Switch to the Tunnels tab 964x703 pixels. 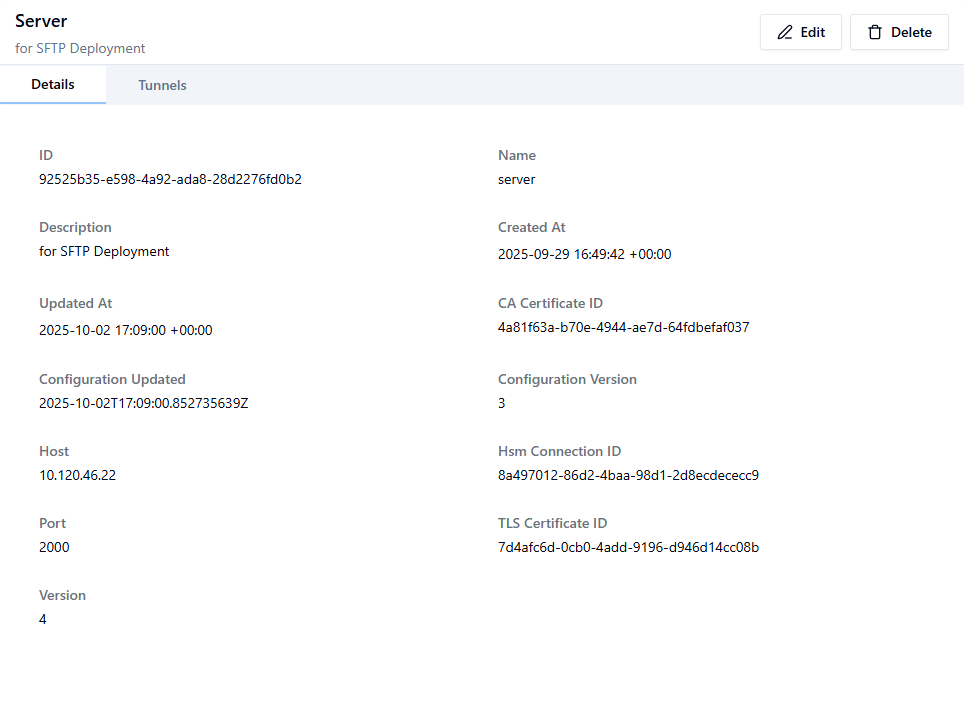162,85
